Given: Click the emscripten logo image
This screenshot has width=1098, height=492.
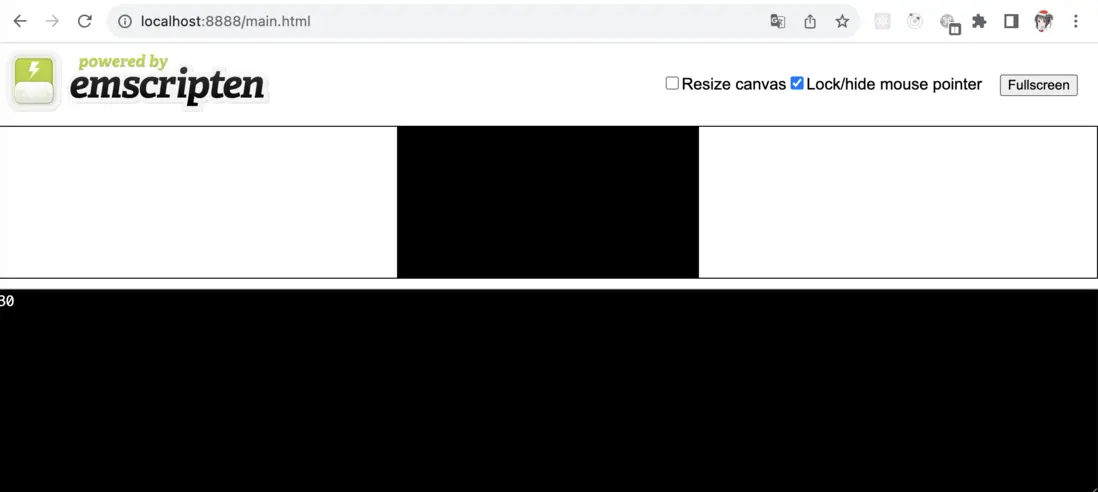Looking at the screenshot, I should coord(138,81).
